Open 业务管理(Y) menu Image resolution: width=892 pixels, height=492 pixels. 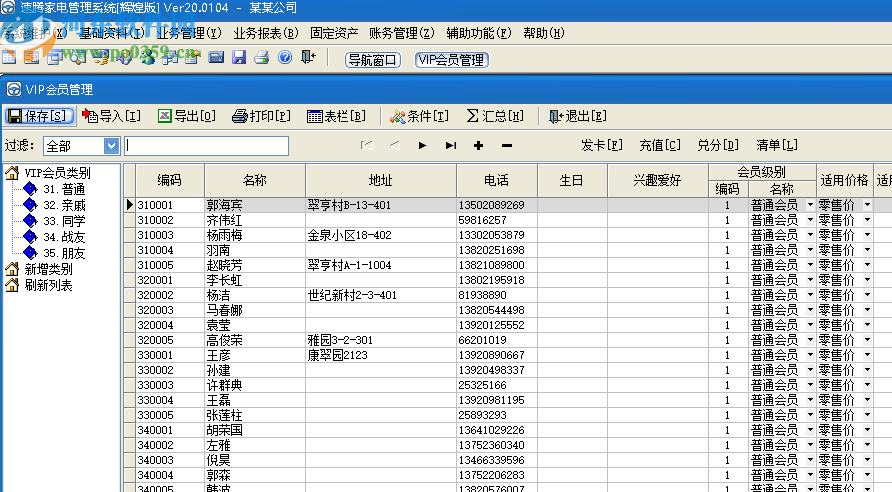(189, 34)
